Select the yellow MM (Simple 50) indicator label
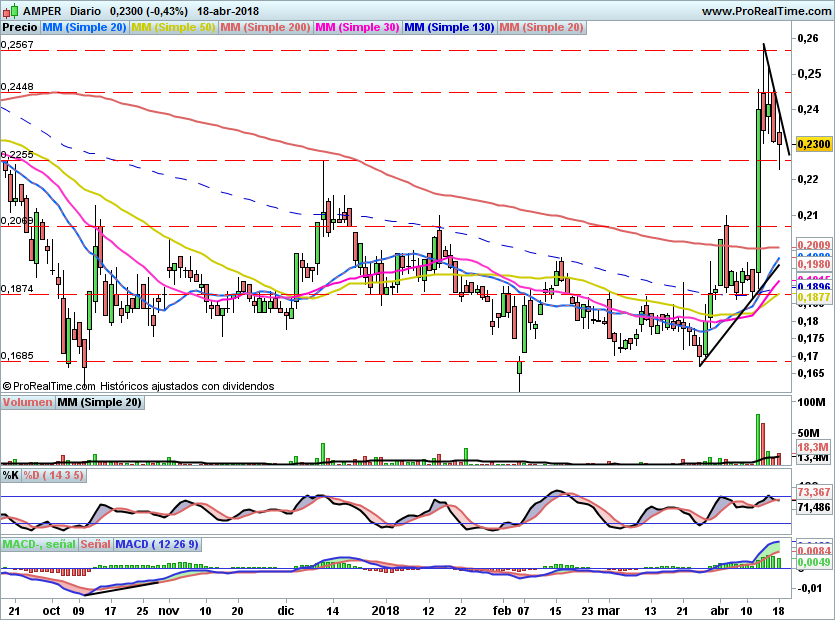This screenshot has width=835, height=620. click(x=173, y=27)
